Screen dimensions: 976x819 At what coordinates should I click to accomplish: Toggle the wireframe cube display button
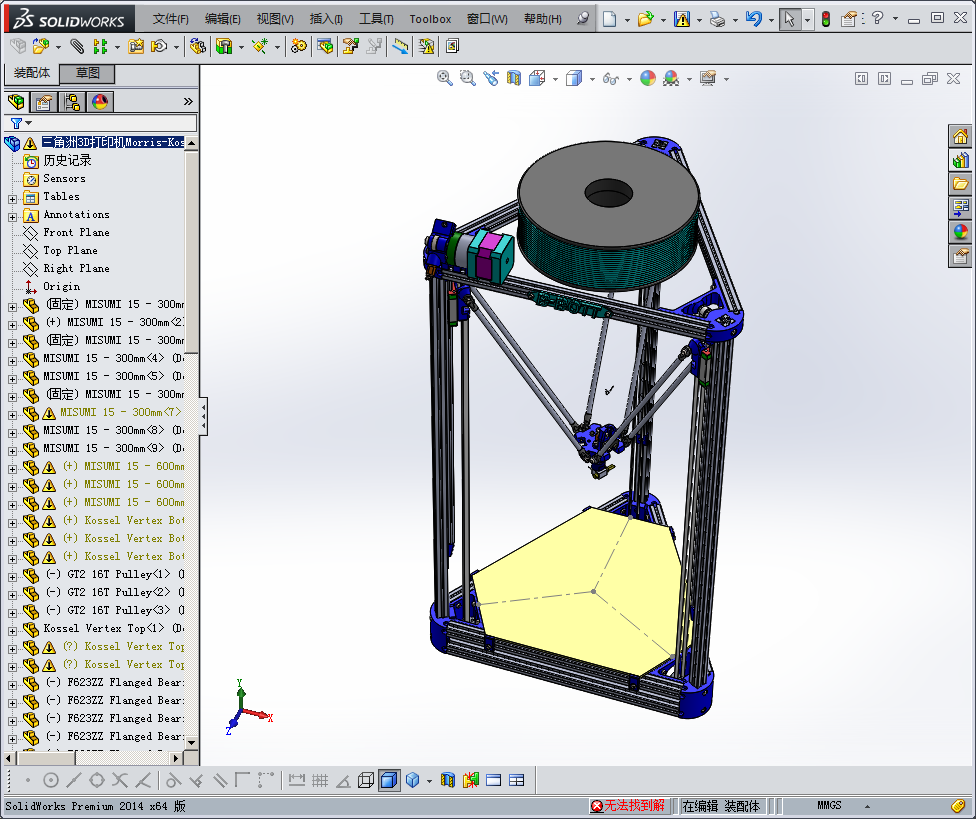(x=366, y=780)
